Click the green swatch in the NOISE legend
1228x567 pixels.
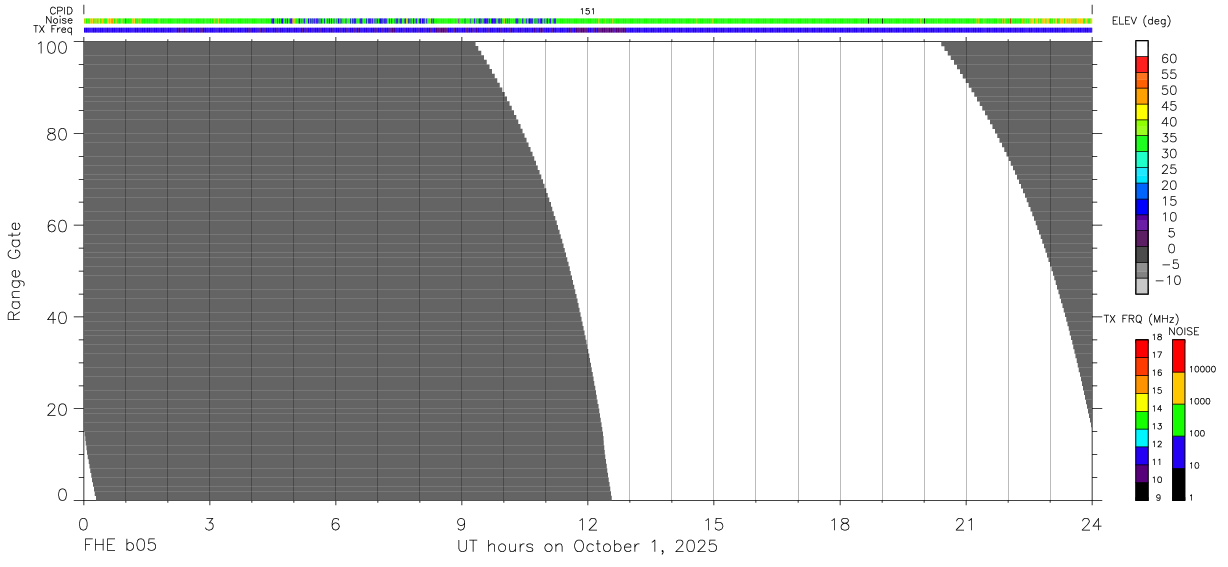[x=1178, y=420]
